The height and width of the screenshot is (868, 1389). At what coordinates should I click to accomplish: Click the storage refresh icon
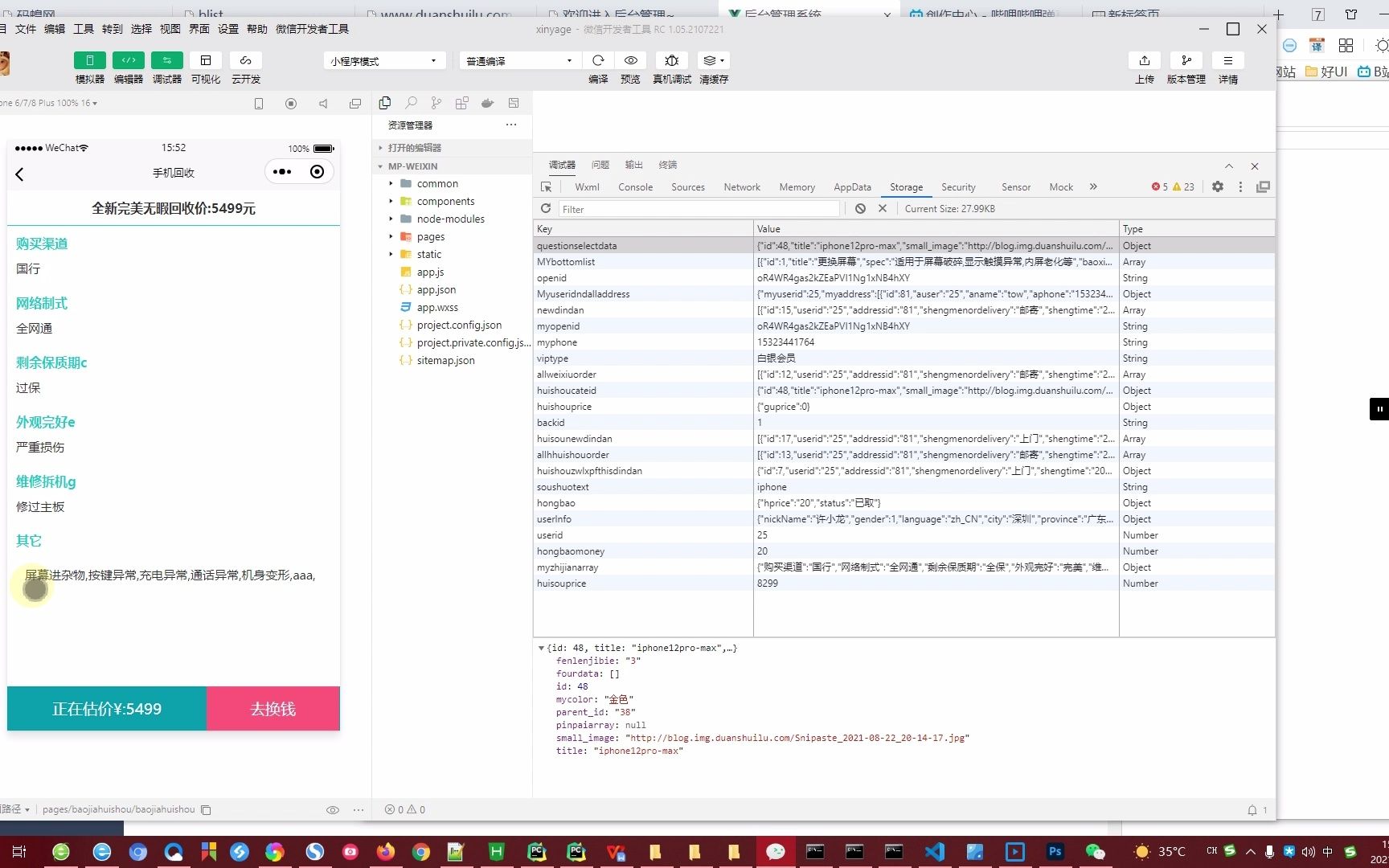coord(546,208)
